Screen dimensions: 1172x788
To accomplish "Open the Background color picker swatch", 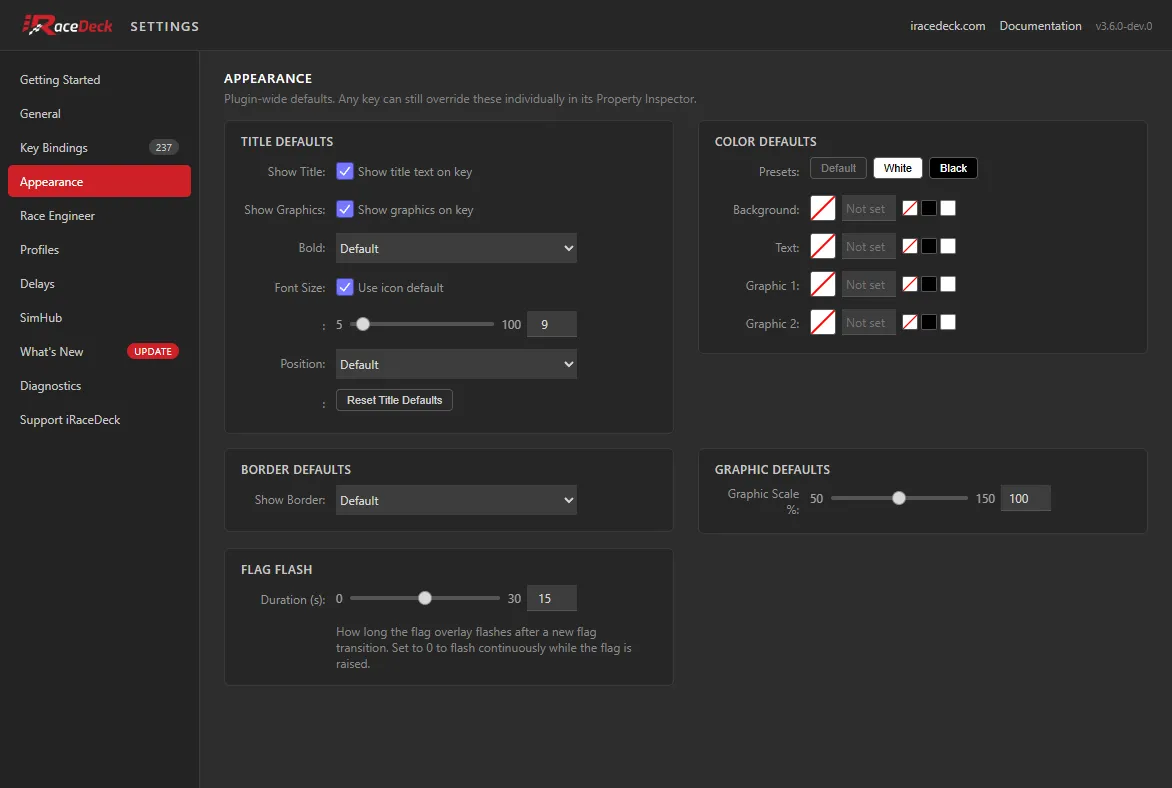I will [x=822, y=209].
